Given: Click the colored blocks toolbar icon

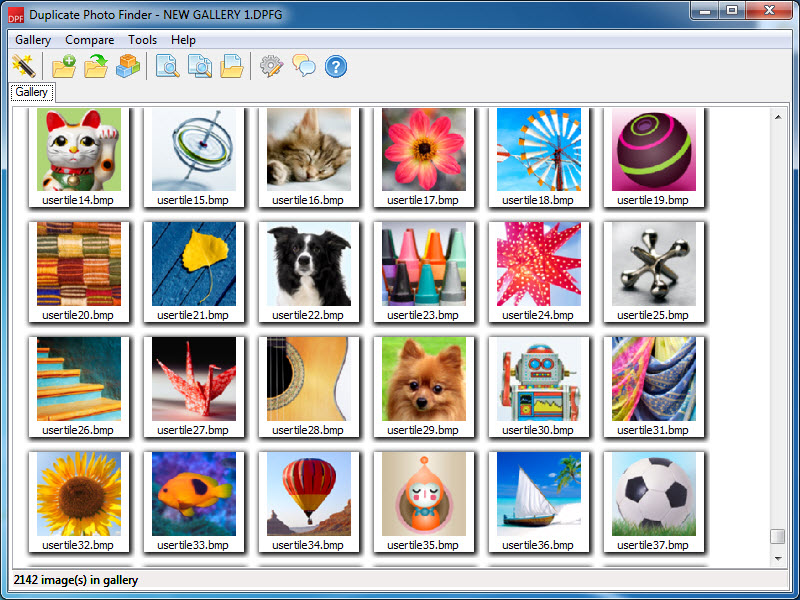Looking at the screenshot, I should tap(127, 67).
